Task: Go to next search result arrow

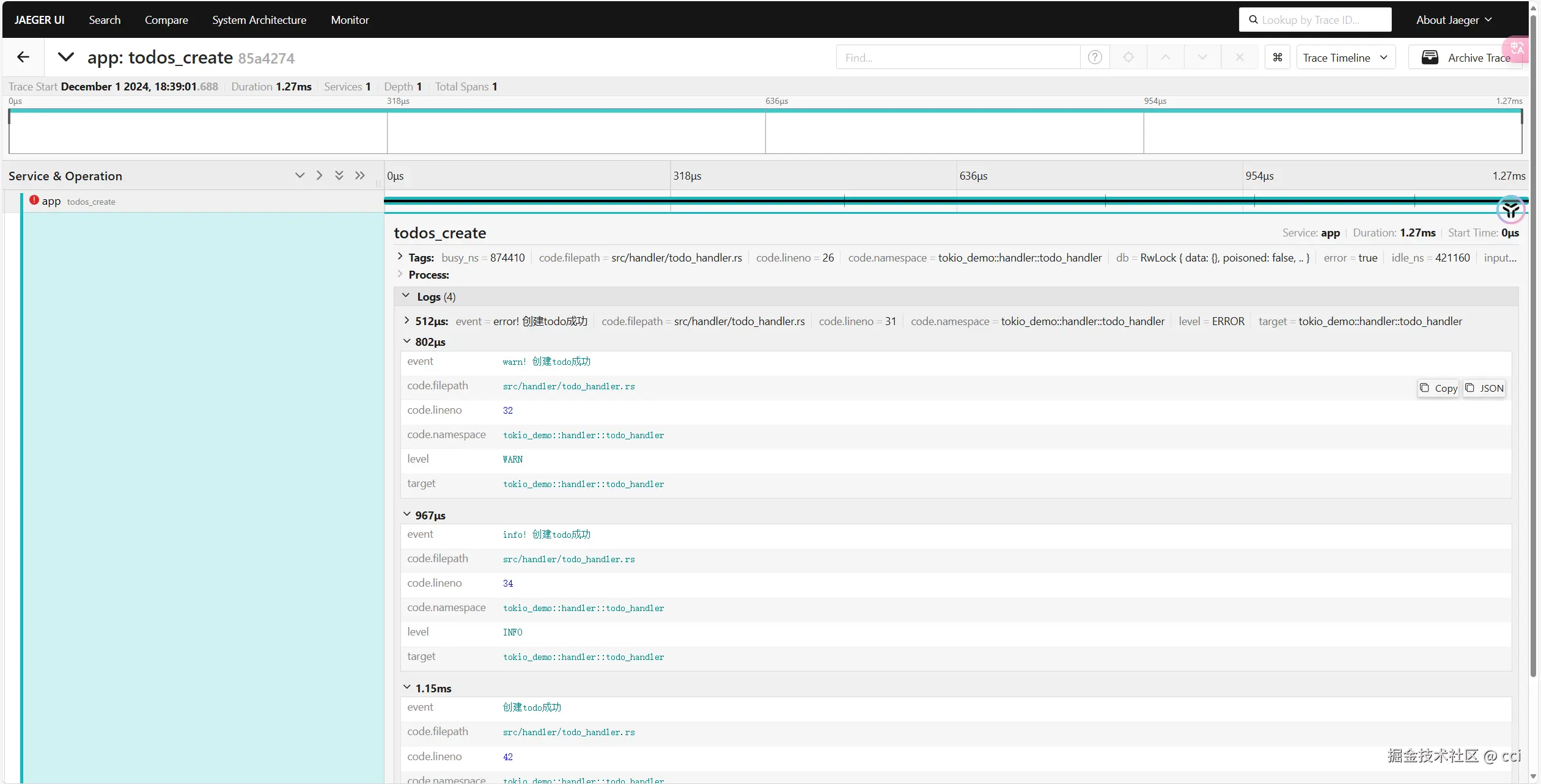Action: coord(1202,57)
